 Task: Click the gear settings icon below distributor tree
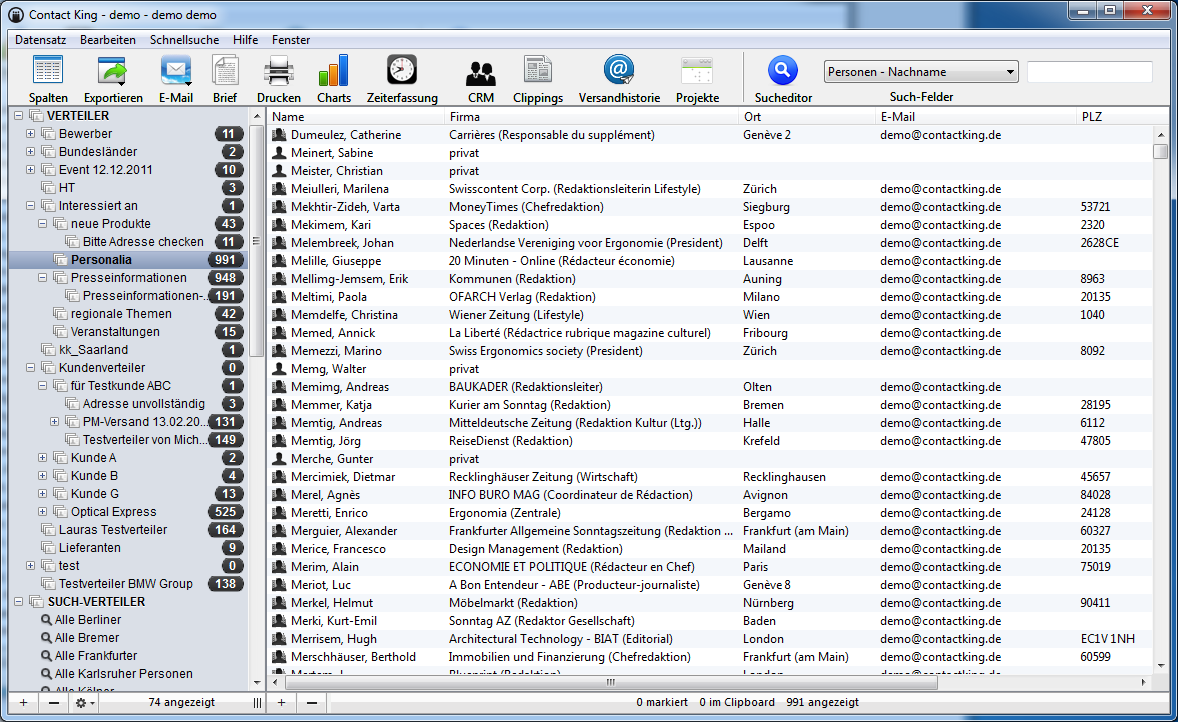point(82,702)
